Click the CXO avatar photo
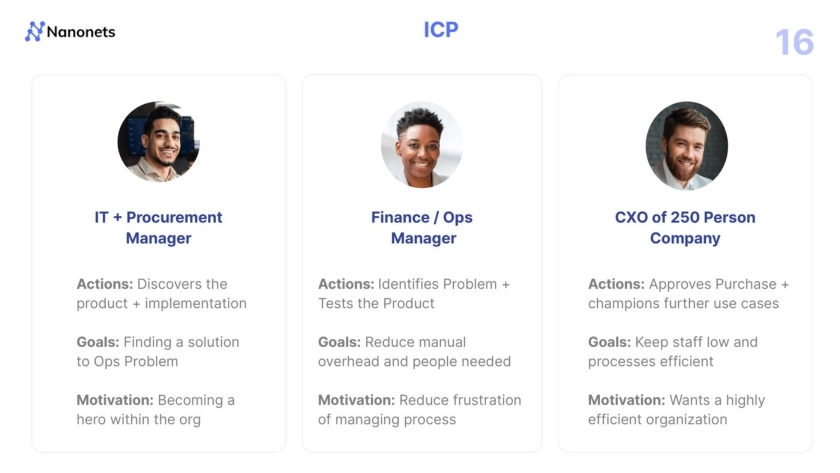 tap(685, 146)
